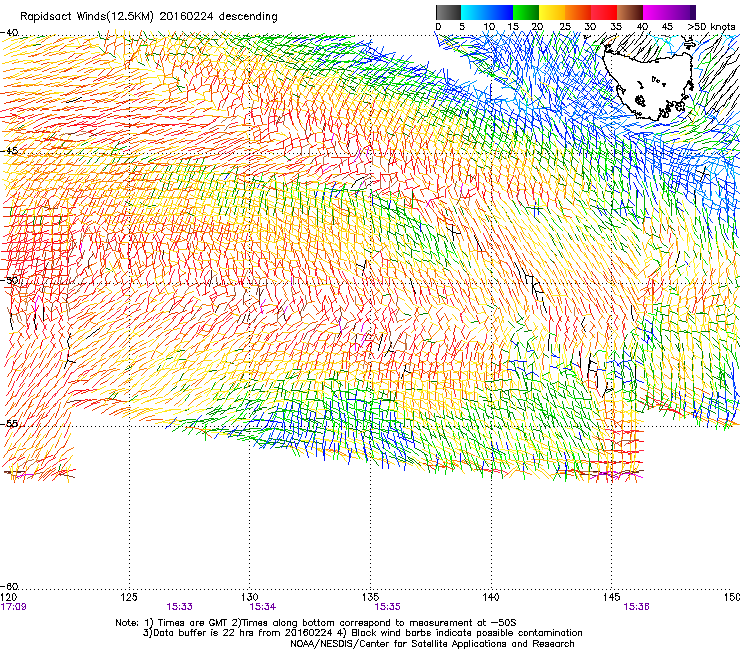This screenshot has height=650, width=740.
Task: Click the '145' longitude label
Action: tap(612, 597)
